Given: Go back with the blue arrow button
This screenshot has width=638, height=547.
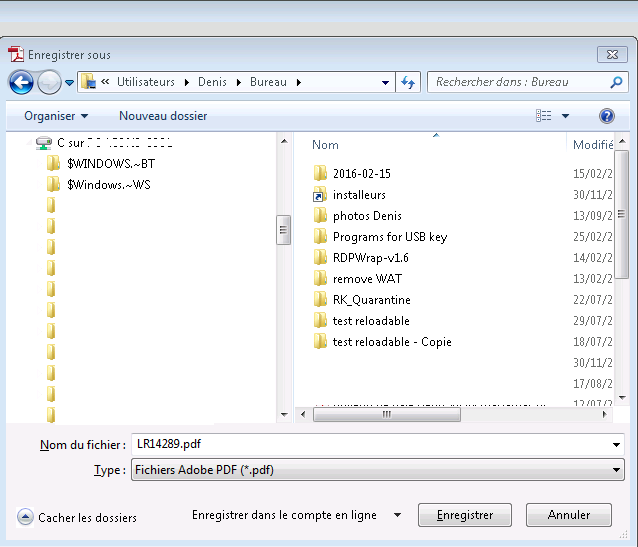Looking at the screenshot, I should click(21, 83).
